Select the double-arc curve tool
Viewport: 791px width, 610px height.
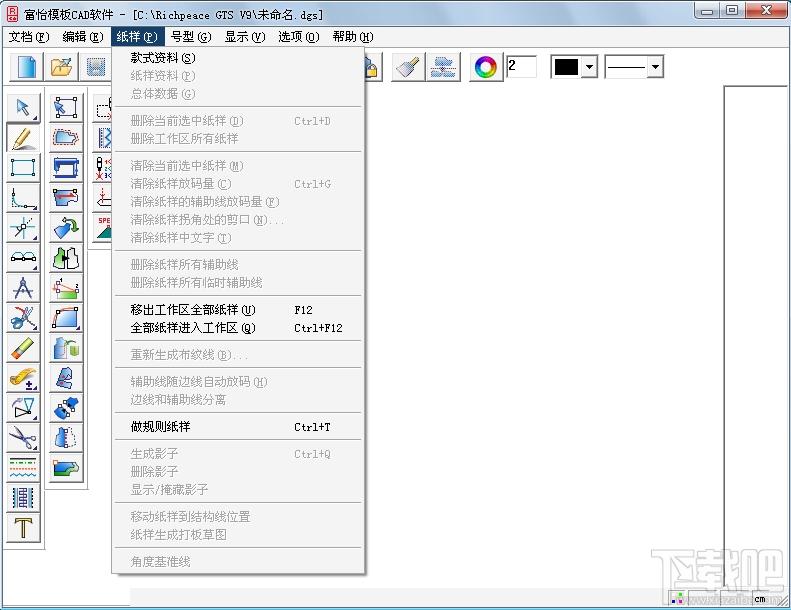click(x=23, y=257)
